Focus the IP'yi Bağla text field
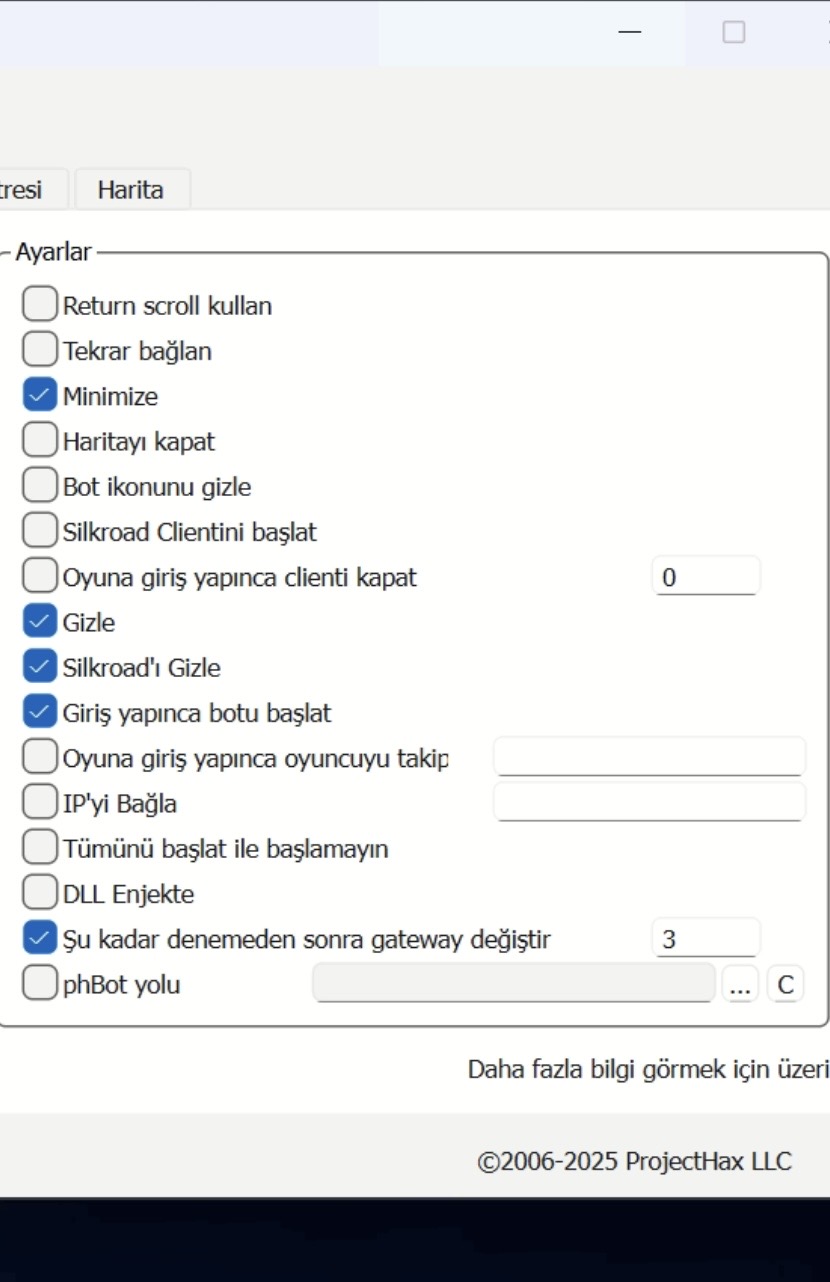Image resolution: width=830 pixels, height=1282 pixels. (x=649, y=802)
